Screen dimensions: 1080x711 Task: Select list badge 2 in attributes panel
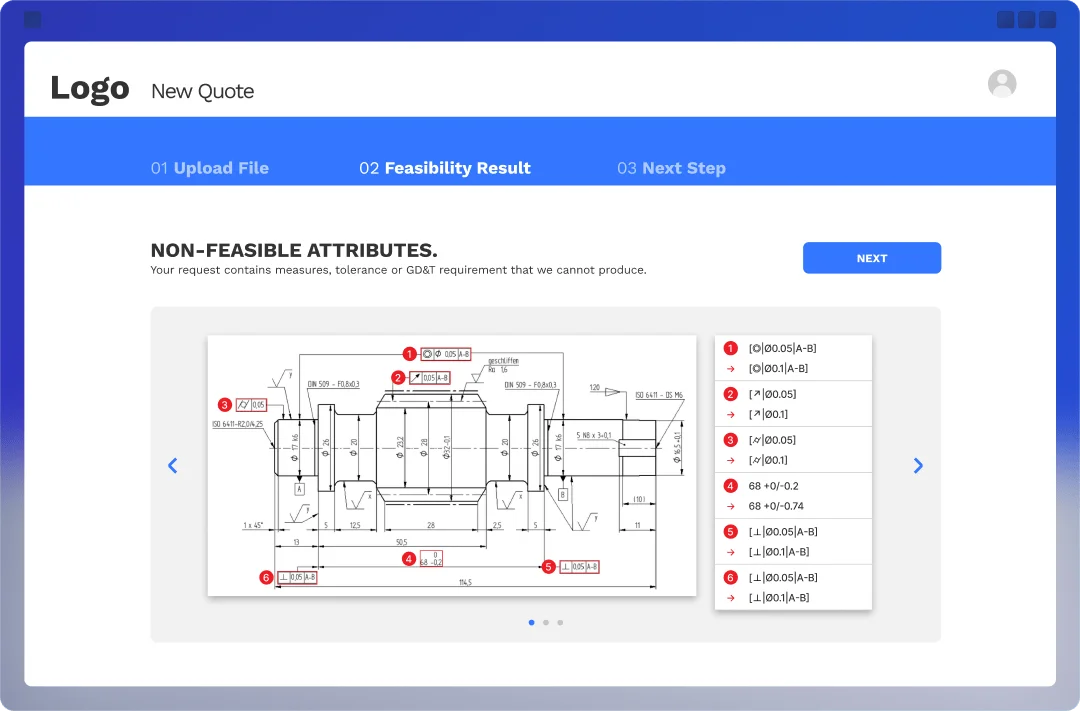pyautogui.click(x=731, y=394)
